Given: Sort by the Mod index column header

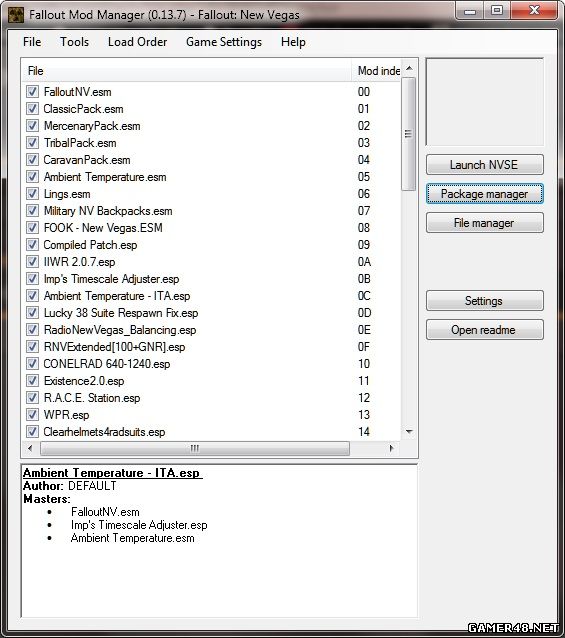Looking at the screenshot, I should [378, 71].
